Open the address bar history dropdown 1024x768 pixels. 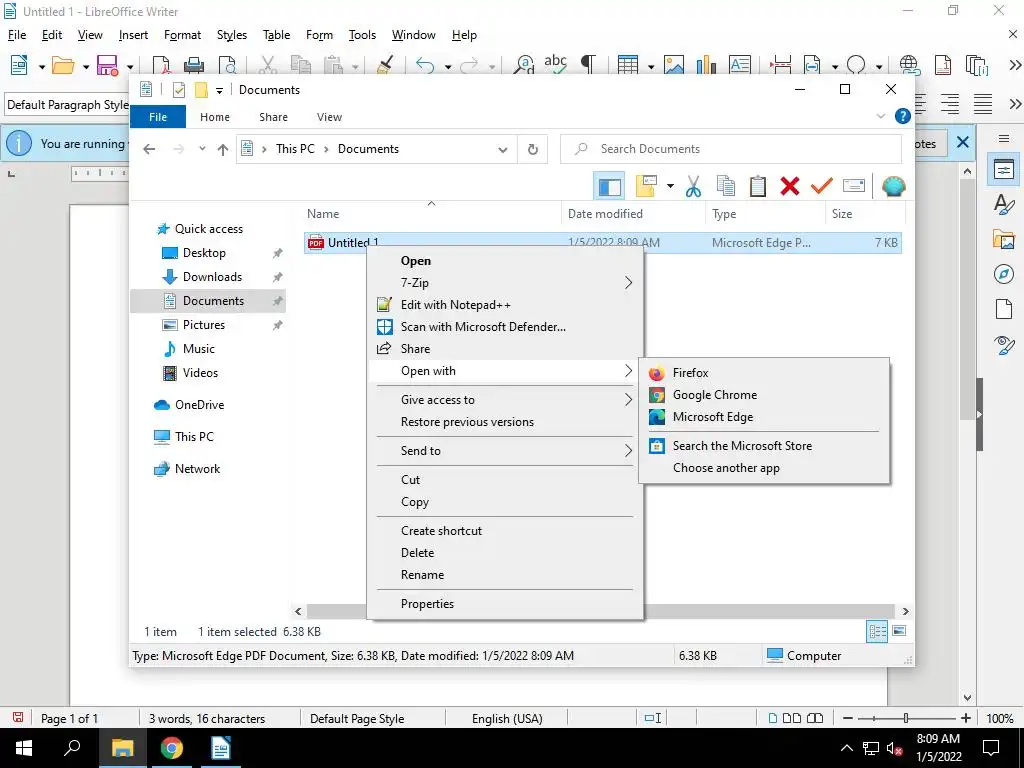[503, 150]
